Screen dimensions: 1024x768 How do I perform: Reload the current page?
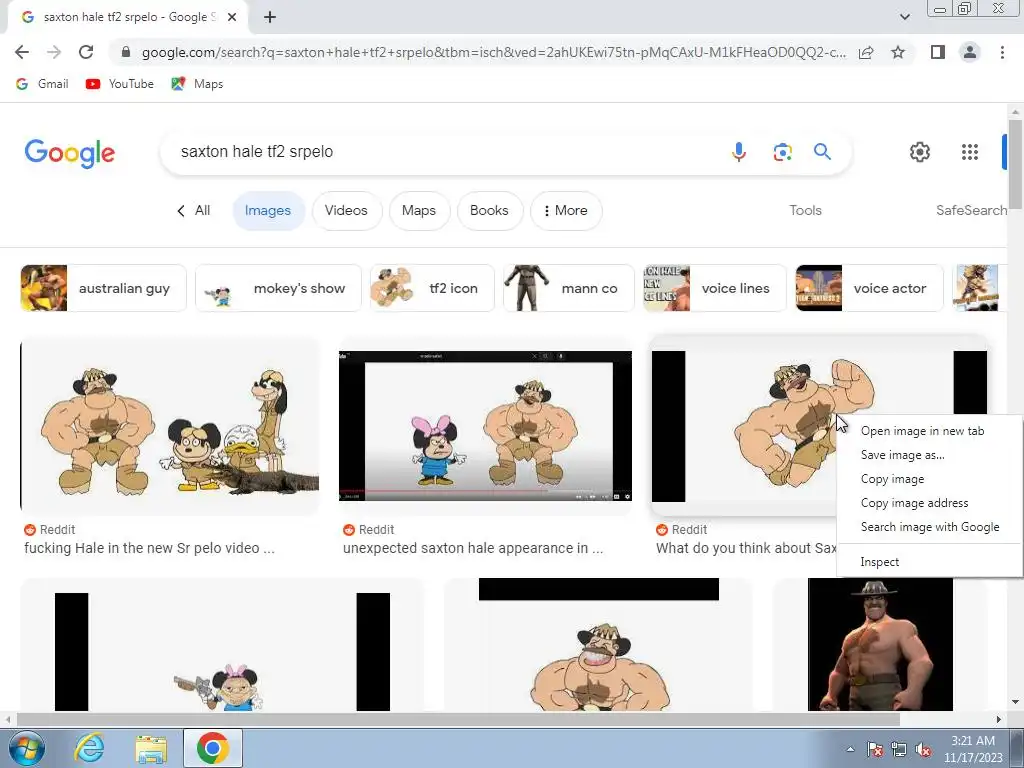[86, 52]
